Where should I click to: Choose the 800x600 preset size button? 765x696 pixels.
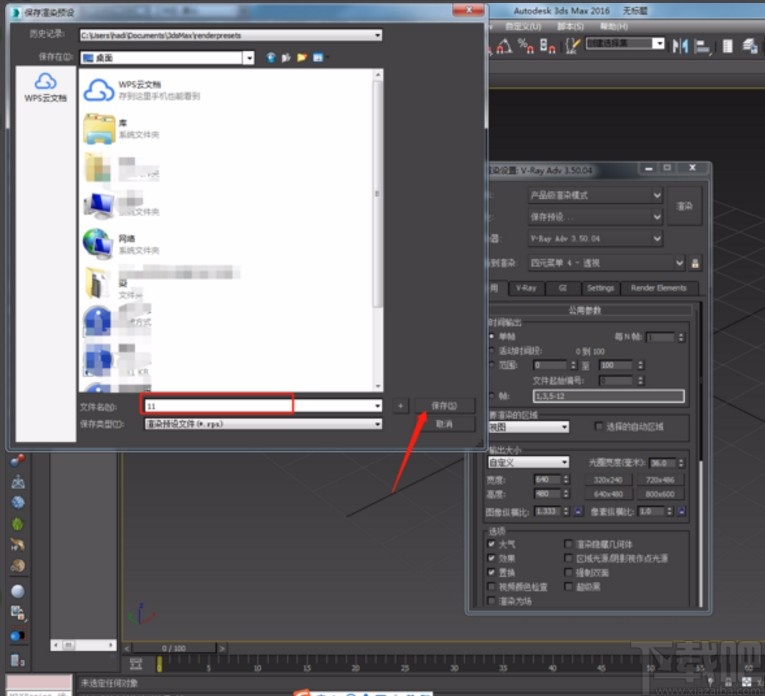660,494
